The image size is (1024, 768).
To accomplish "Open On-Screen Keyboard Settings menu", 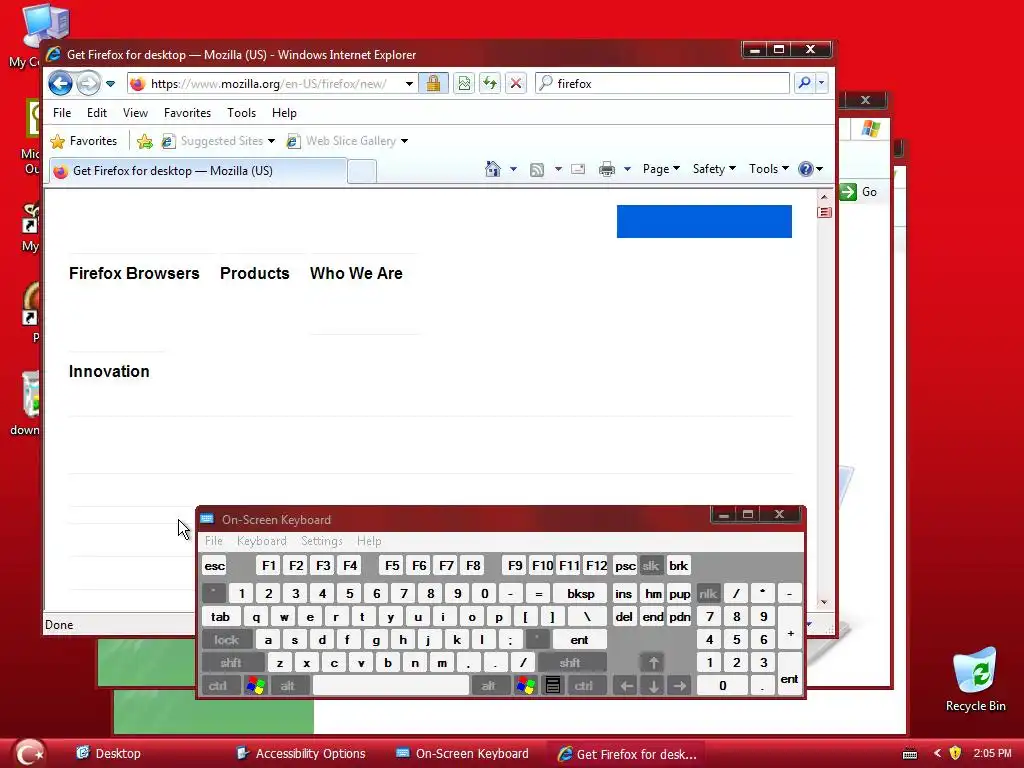I will [322, 541].
